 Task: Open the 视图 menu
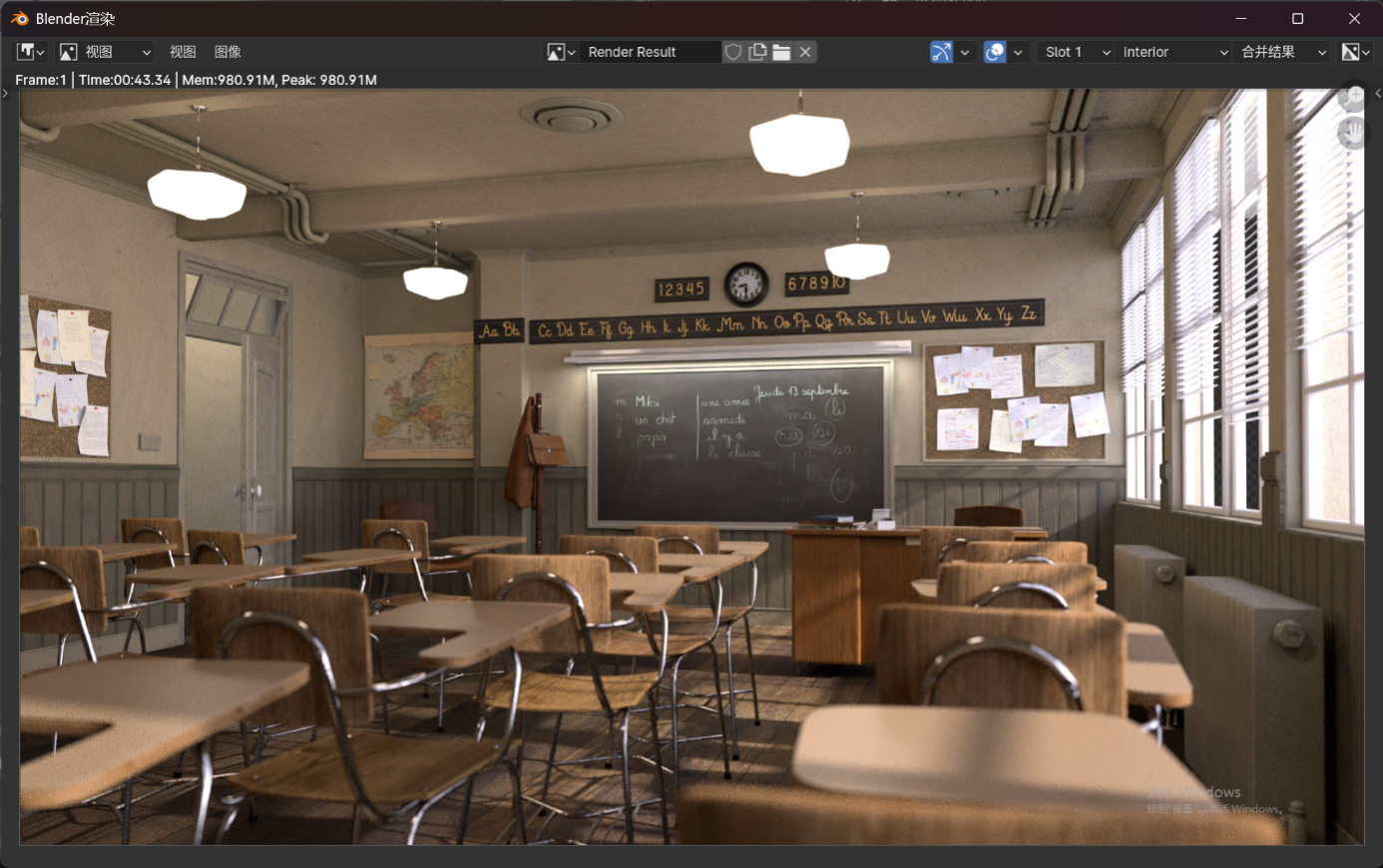[x=183, y=52]
